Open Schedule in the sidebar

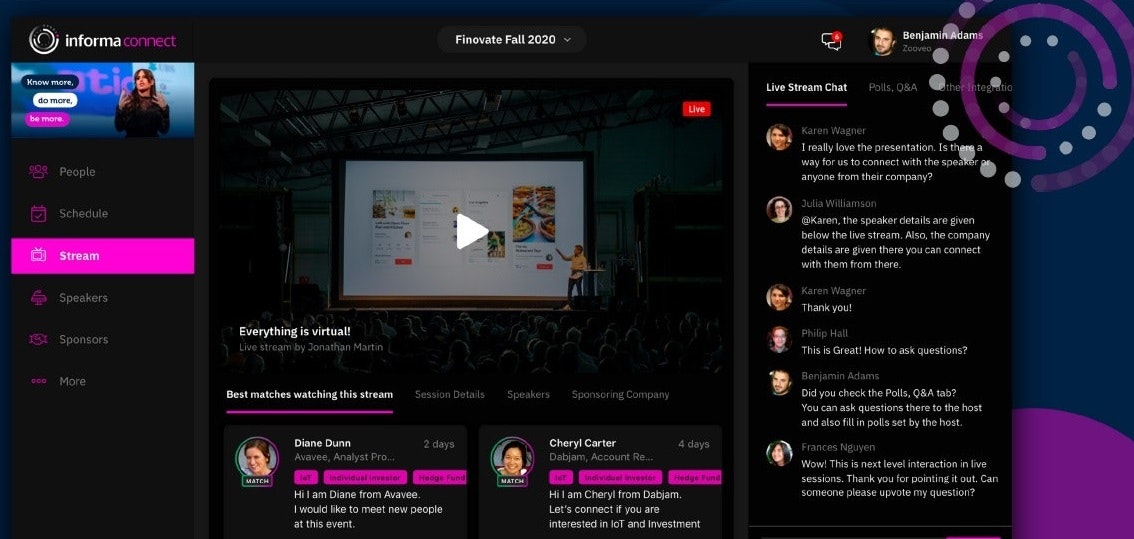point(103,213)
